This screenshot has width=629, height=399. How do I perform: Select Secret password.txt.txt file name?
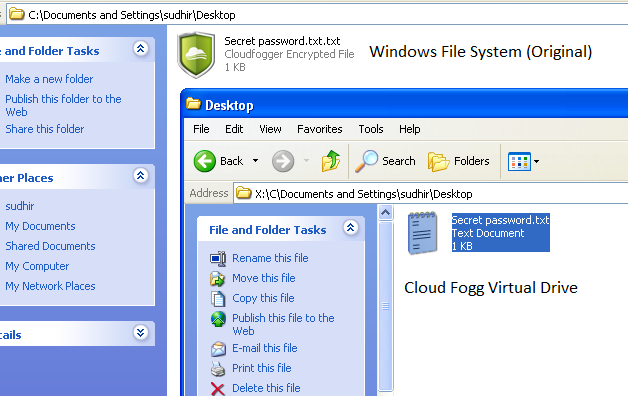[282, 41]
